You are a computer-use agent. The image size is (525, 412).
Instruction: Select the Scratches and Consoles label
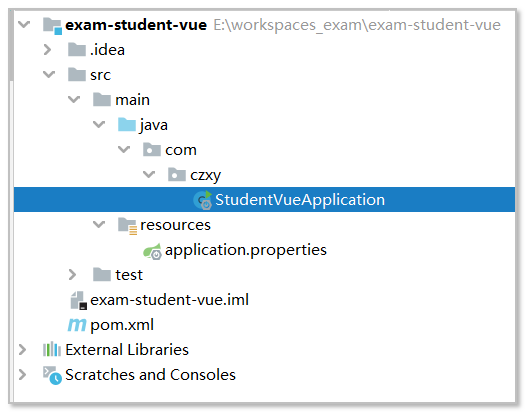point(150,375)
